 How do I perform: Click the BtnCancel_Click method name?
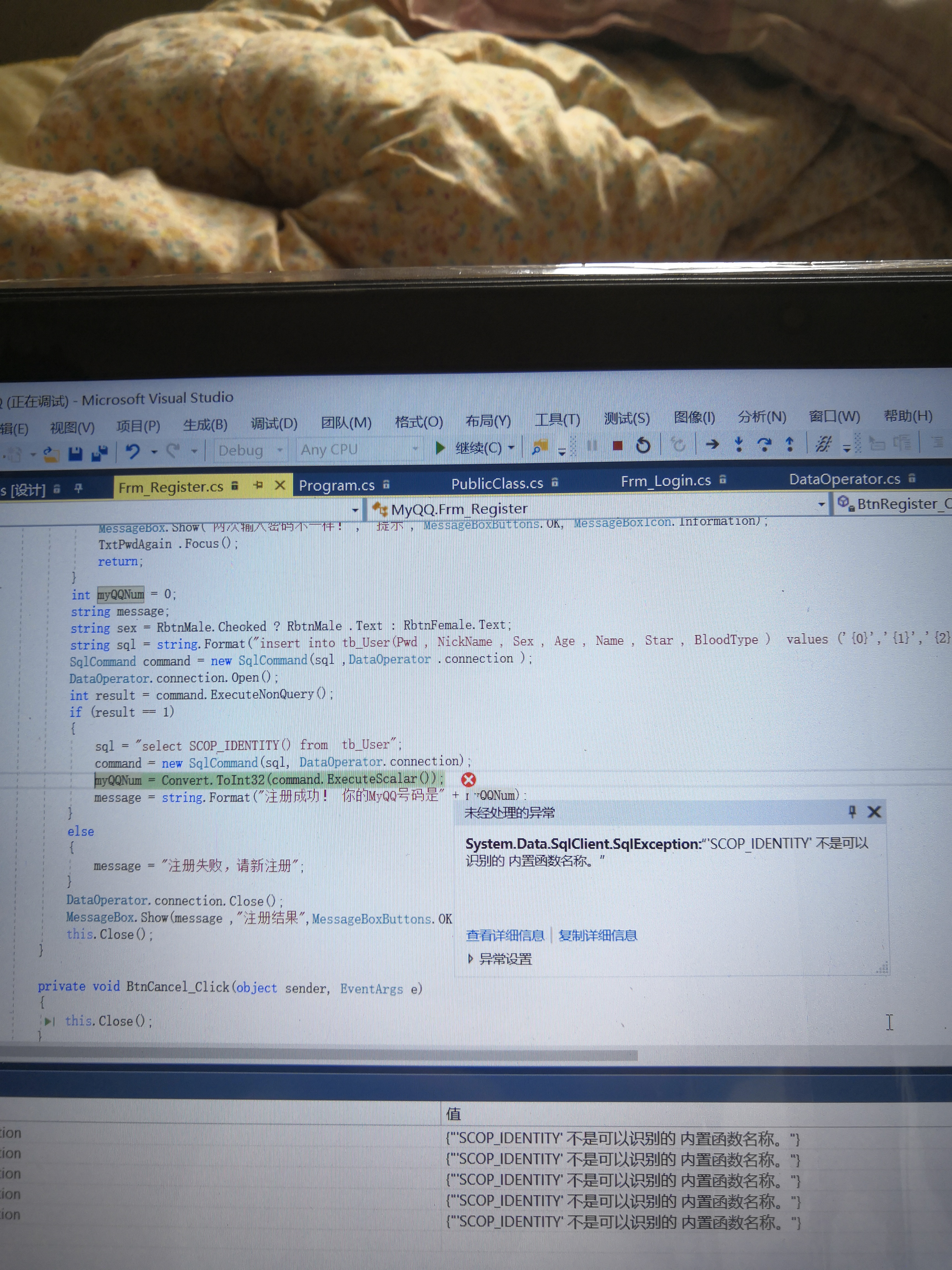click(177, 986)
